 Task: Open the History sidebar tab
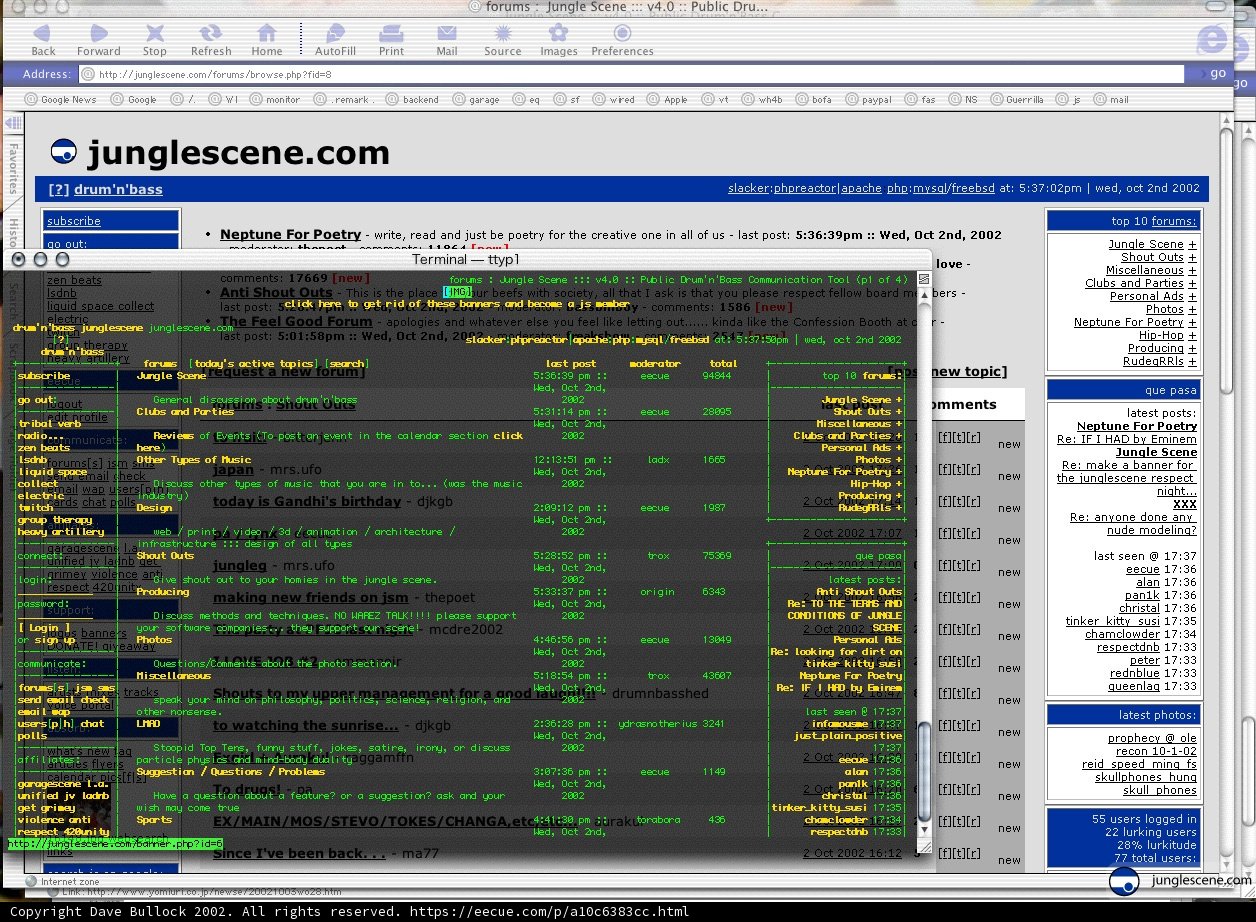pyautogui.click(x=13, y=230)
